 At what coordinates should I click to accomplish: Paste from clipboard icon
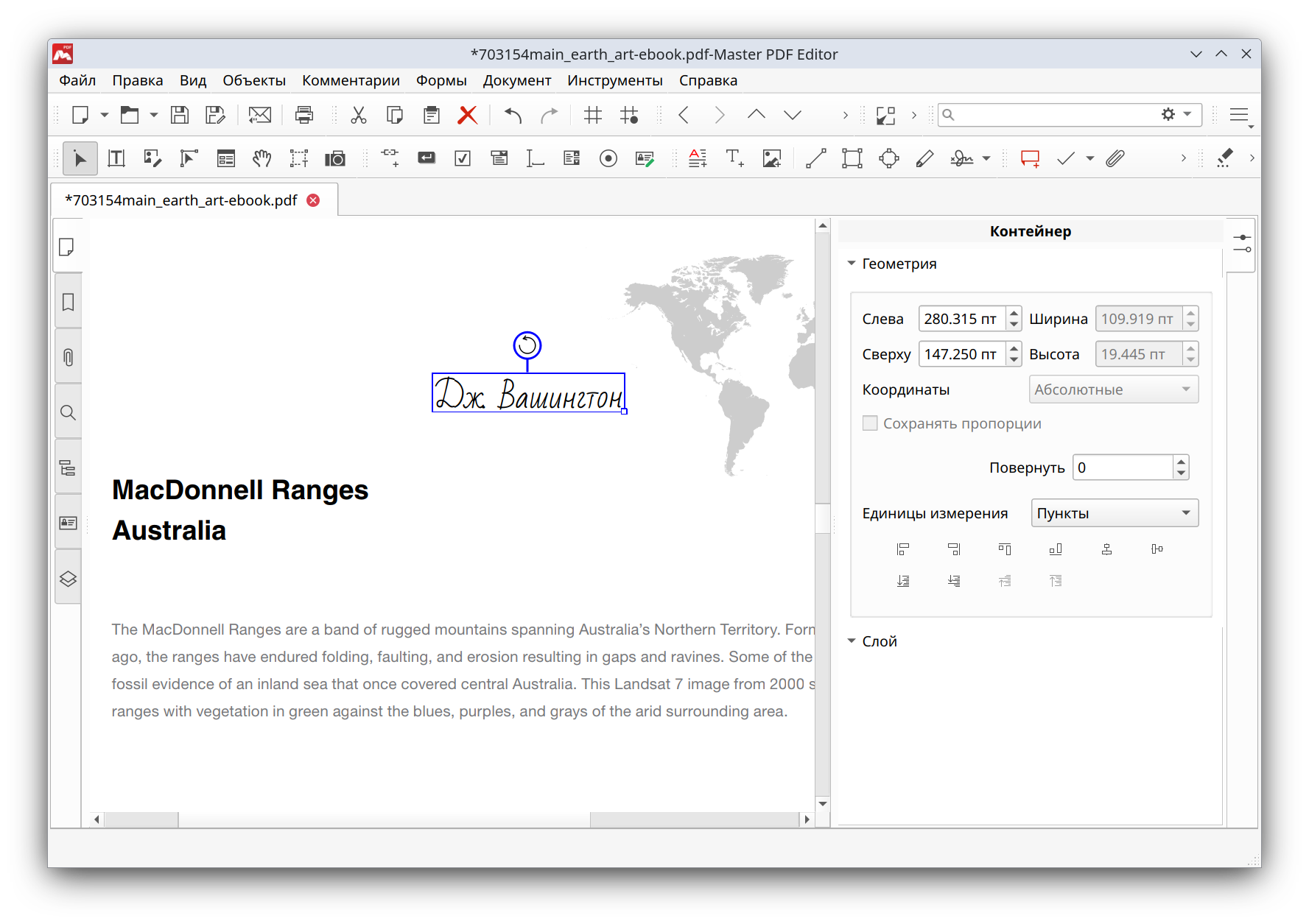point(432,115)
